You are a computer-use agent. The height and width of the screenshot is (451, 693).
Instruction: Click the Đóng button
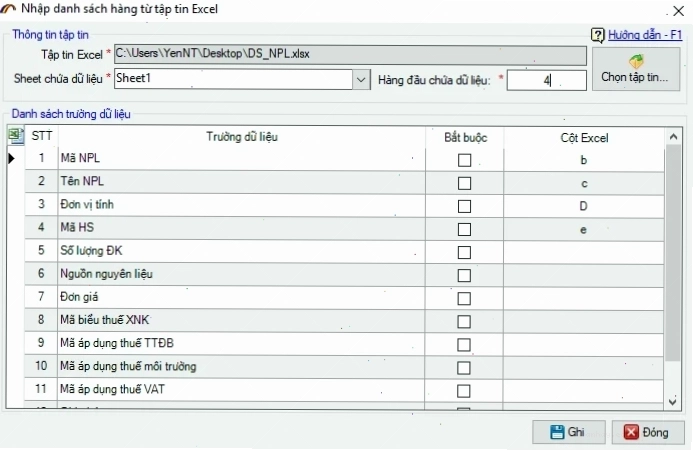pyautogui.click(x=647, y=432)
